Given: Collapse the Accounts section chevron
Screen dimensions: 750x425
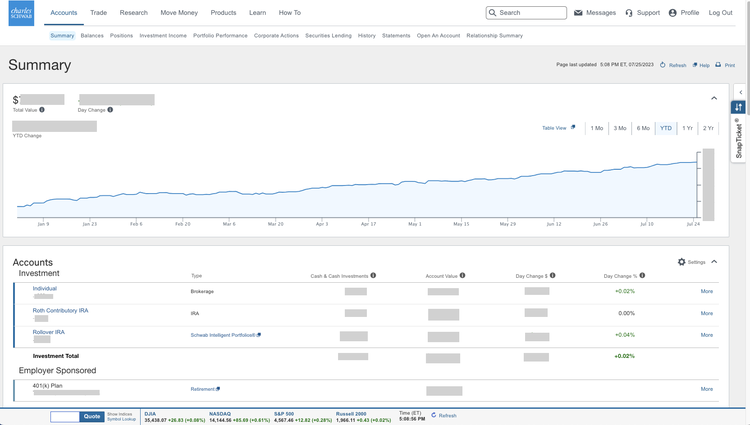Looking at the screenshot, I should tap(714, 262).
